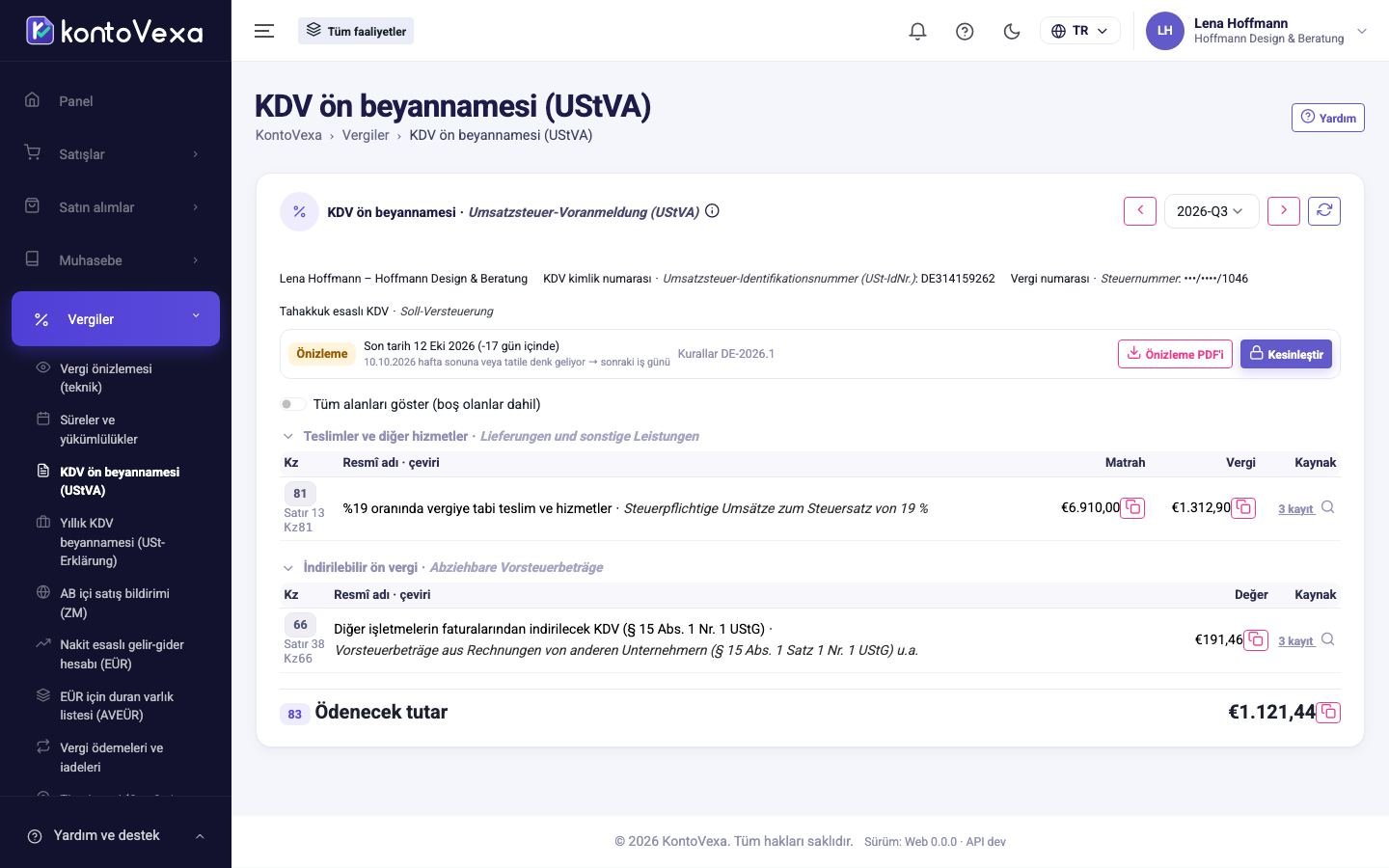Viewport: 1389px width, 868px height.
Task: Open '3 kayıt' link in Kz 81 row
Action: tap(1296, 509)
